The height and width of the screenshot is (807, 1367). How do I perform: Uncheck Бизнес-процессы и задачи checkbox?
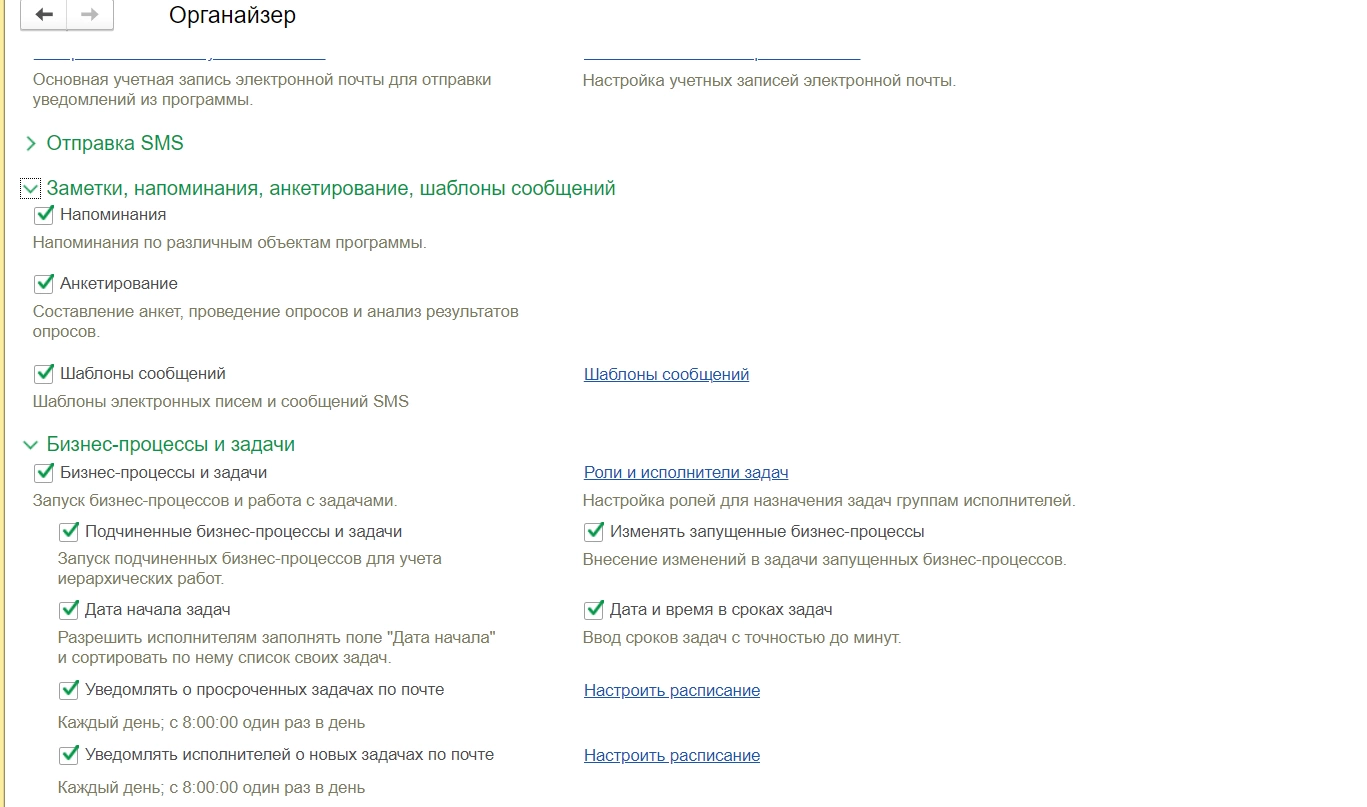[44, 473]
